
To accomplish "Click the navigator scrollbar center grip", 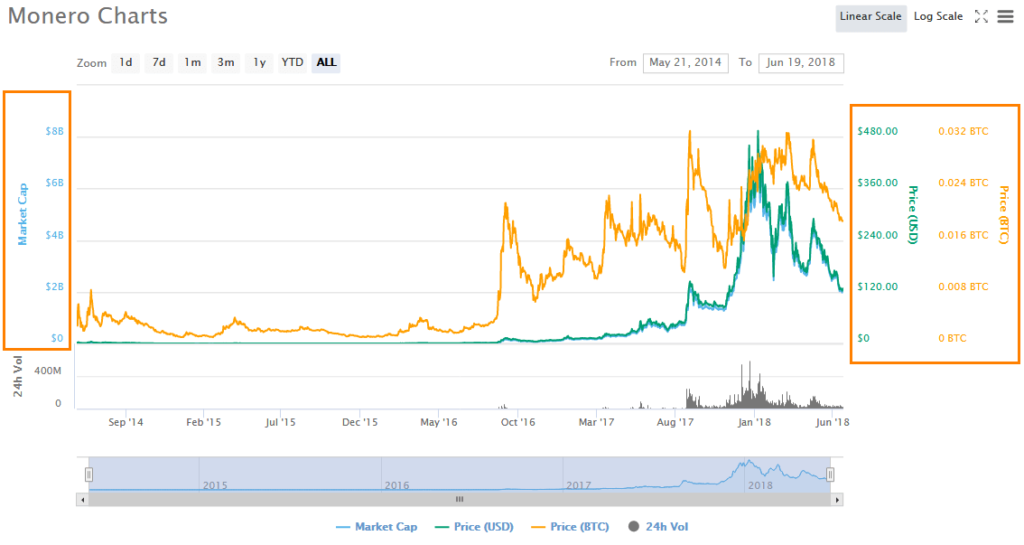I will click(x=460, y=500).
